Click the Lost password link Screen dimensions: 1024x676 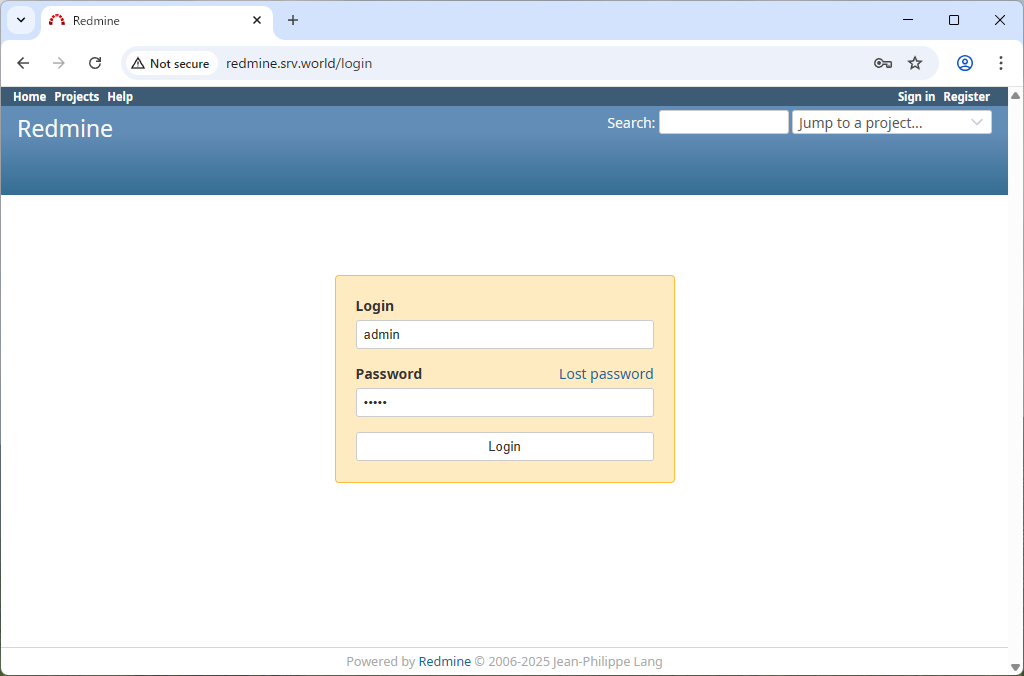pos(605,374)
